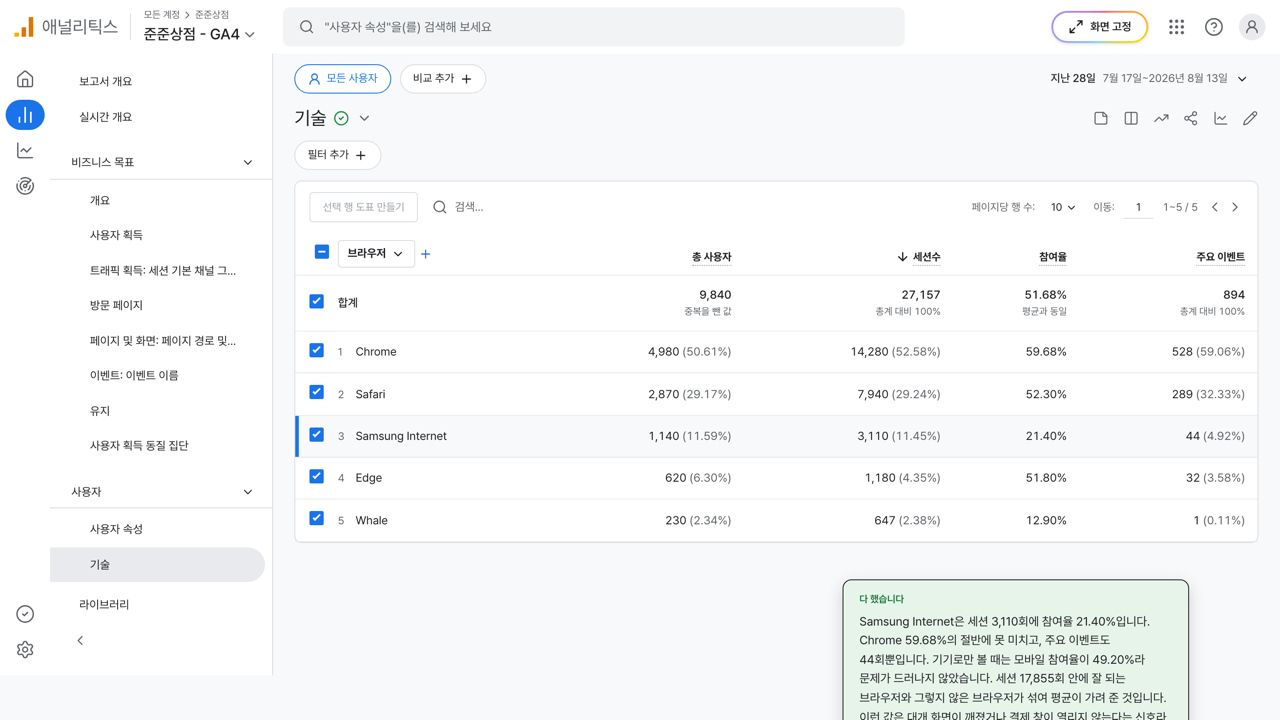This screenshot has width=1280, height=720.
Task: Open the date range picker
Action: 1149,79
